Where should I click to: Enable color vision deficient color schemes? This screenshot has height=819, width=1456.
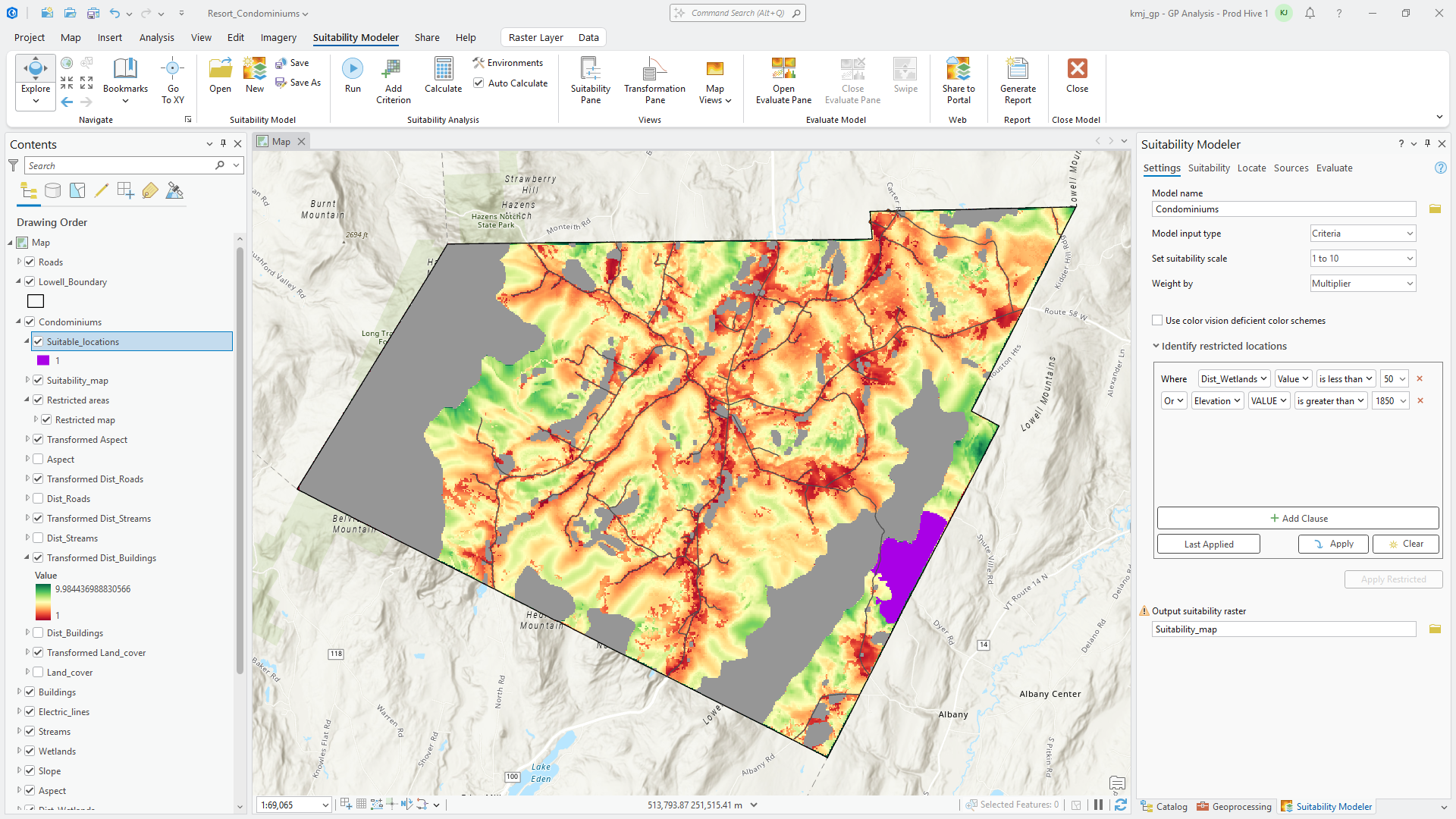1157,321
